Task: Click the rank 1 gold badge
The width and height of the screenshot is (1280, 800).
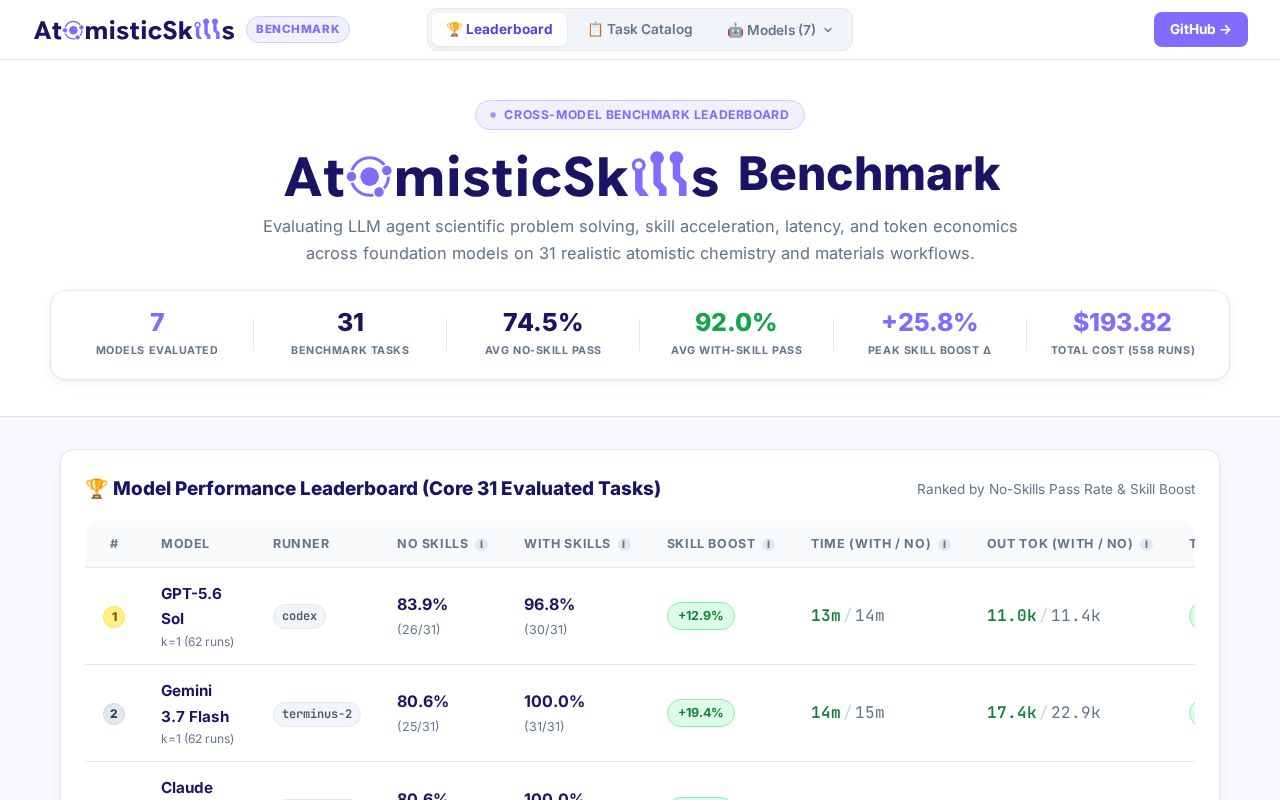Action: point(114,617)
